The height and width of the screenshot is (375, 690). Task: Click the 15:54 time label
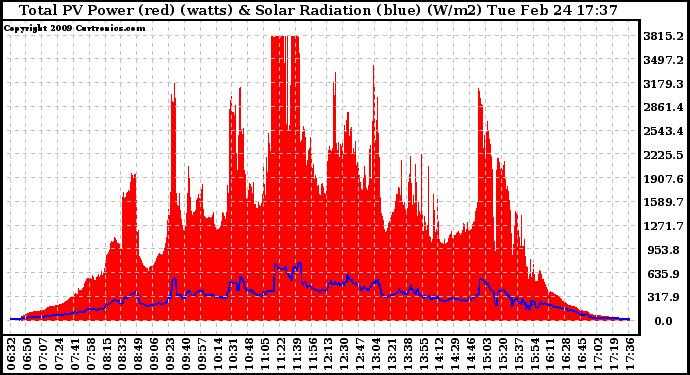(534, 353)
